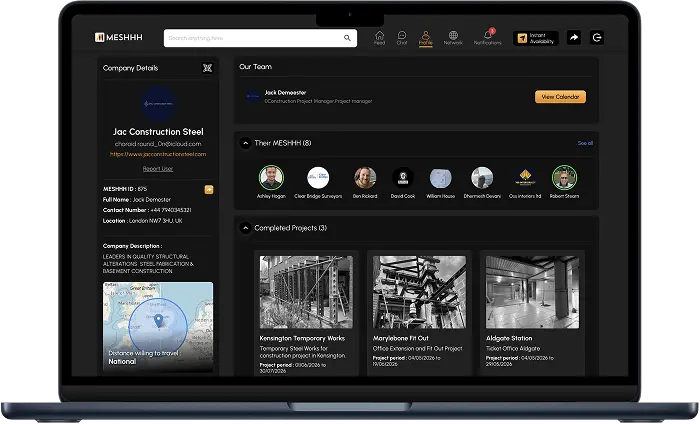The width and height of the screenshot is (700, 424).
Task: Click the map location thumbnail
Action: click(x=158, y=327)
